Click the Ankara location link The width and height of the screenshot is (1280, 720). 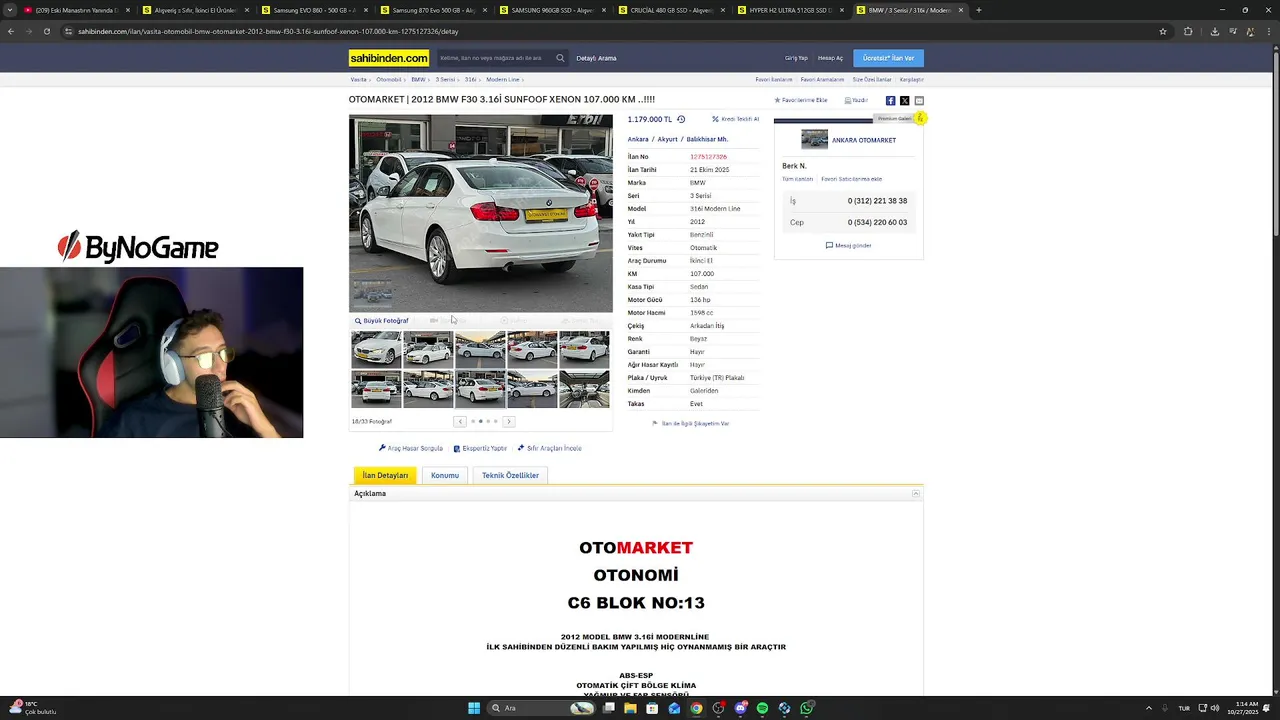coord(638,139)
